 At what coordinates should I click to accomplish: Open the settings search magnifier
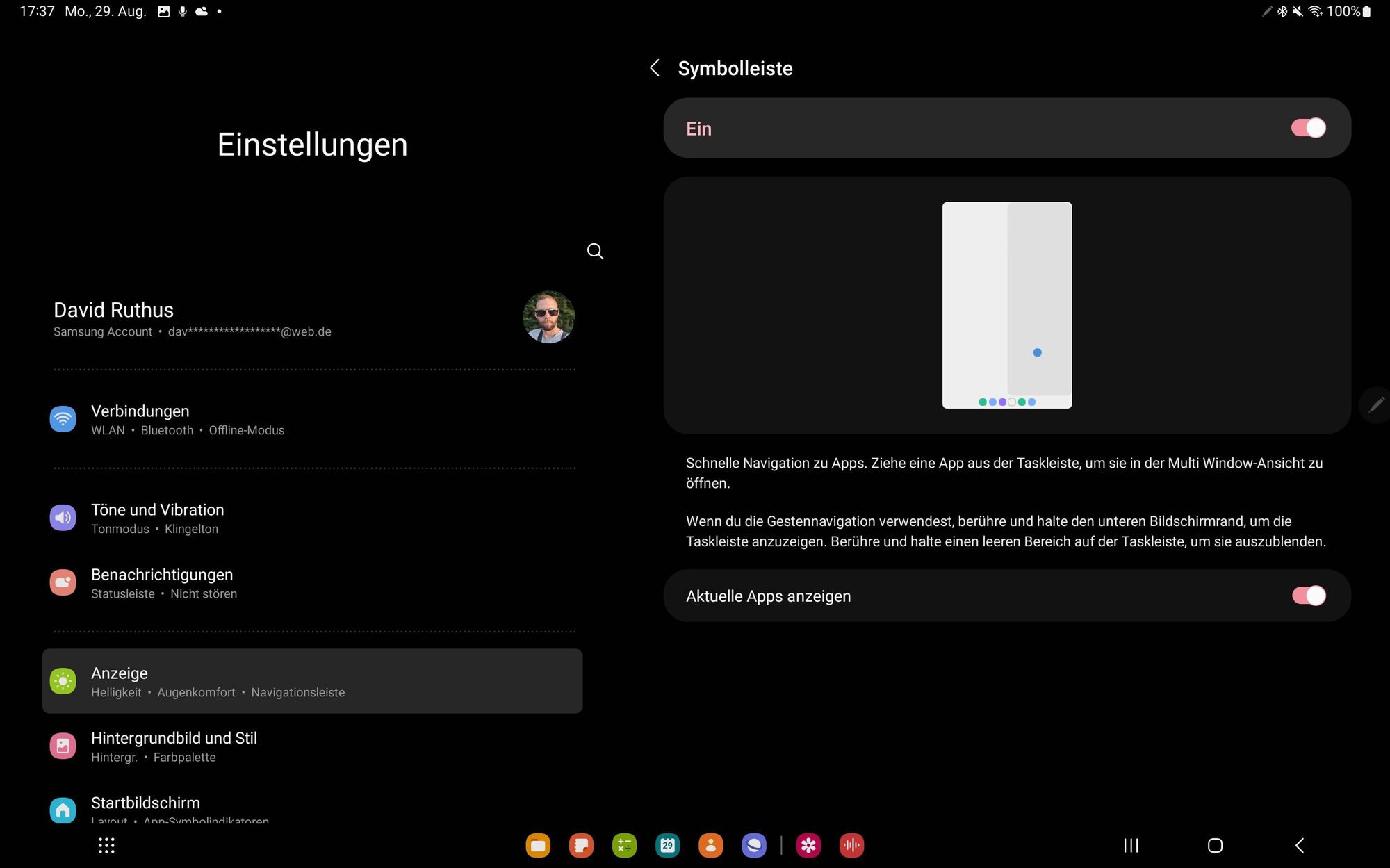595,251
